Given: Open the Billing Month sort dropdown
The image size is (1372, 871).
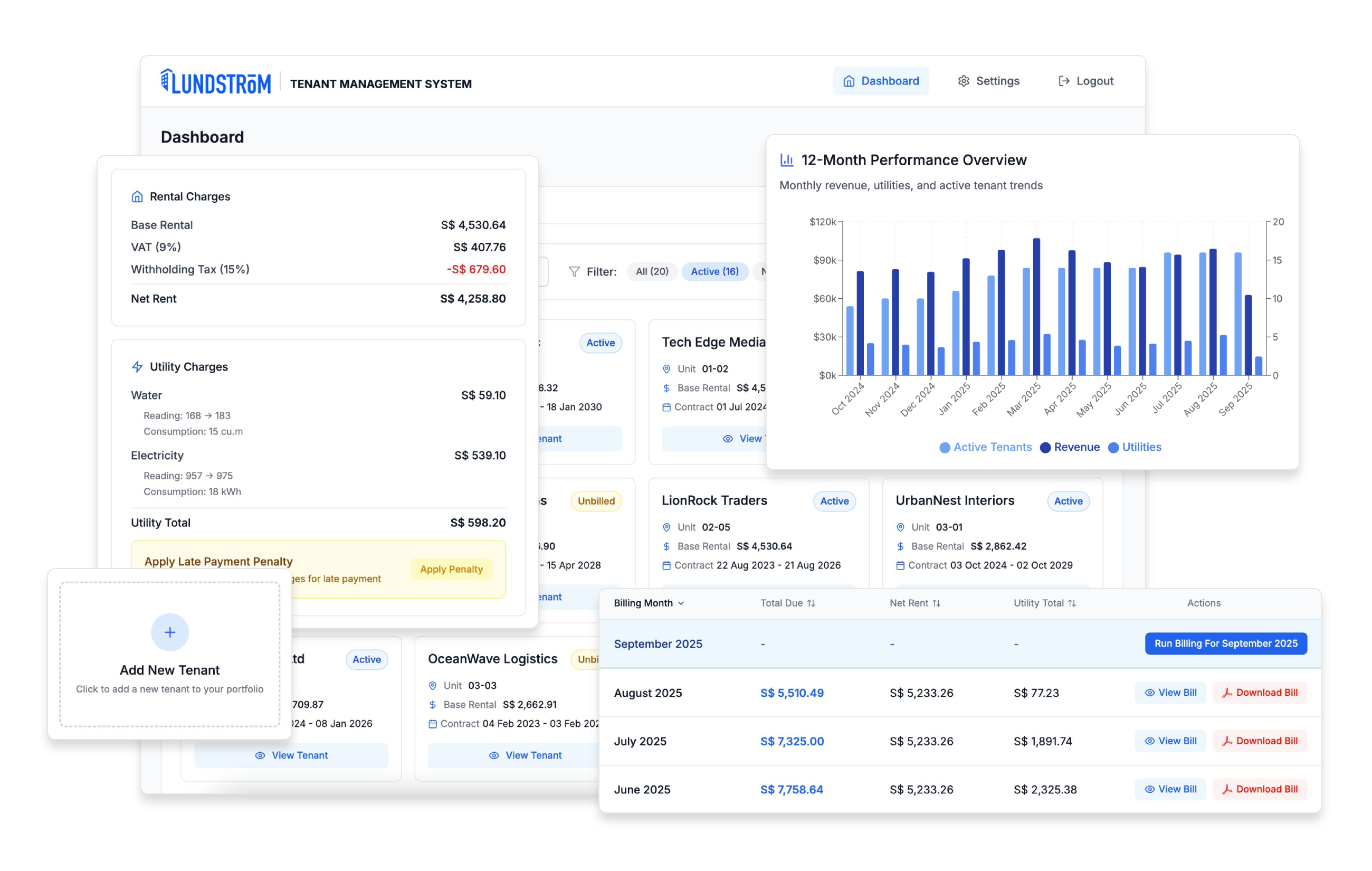Looking at the screenshot, I should click(x=649, y=603).
